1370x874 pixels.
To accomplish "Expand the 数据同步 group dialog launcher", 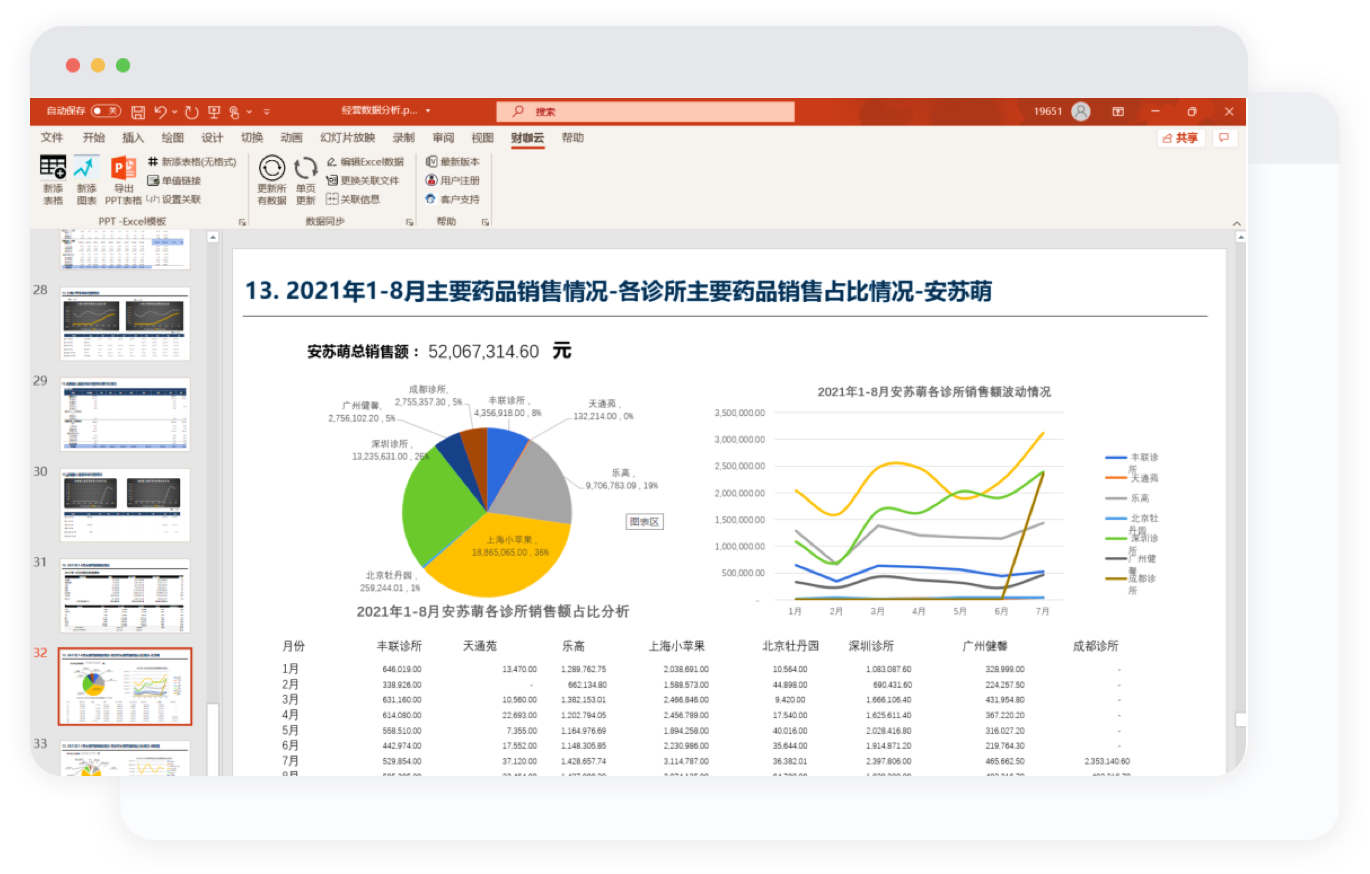I will click(x=408, y=222).
